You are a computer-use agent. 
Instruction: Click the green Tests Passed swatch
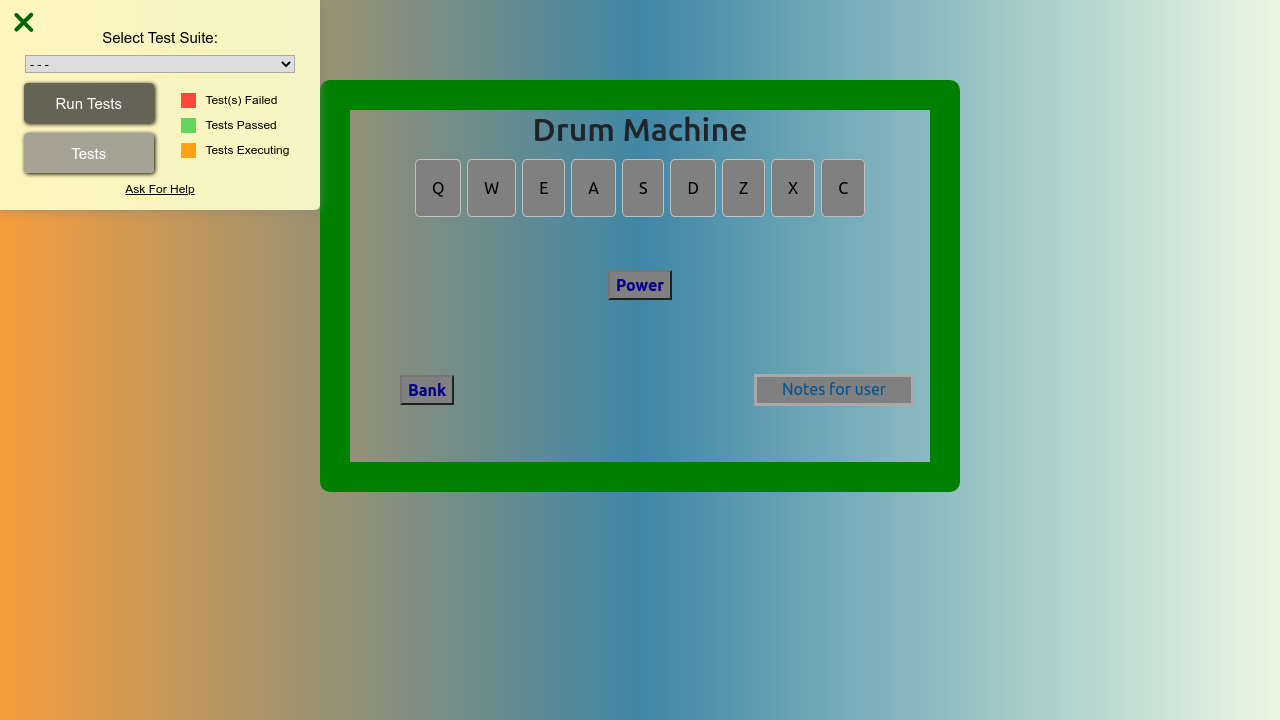point(188,125)
